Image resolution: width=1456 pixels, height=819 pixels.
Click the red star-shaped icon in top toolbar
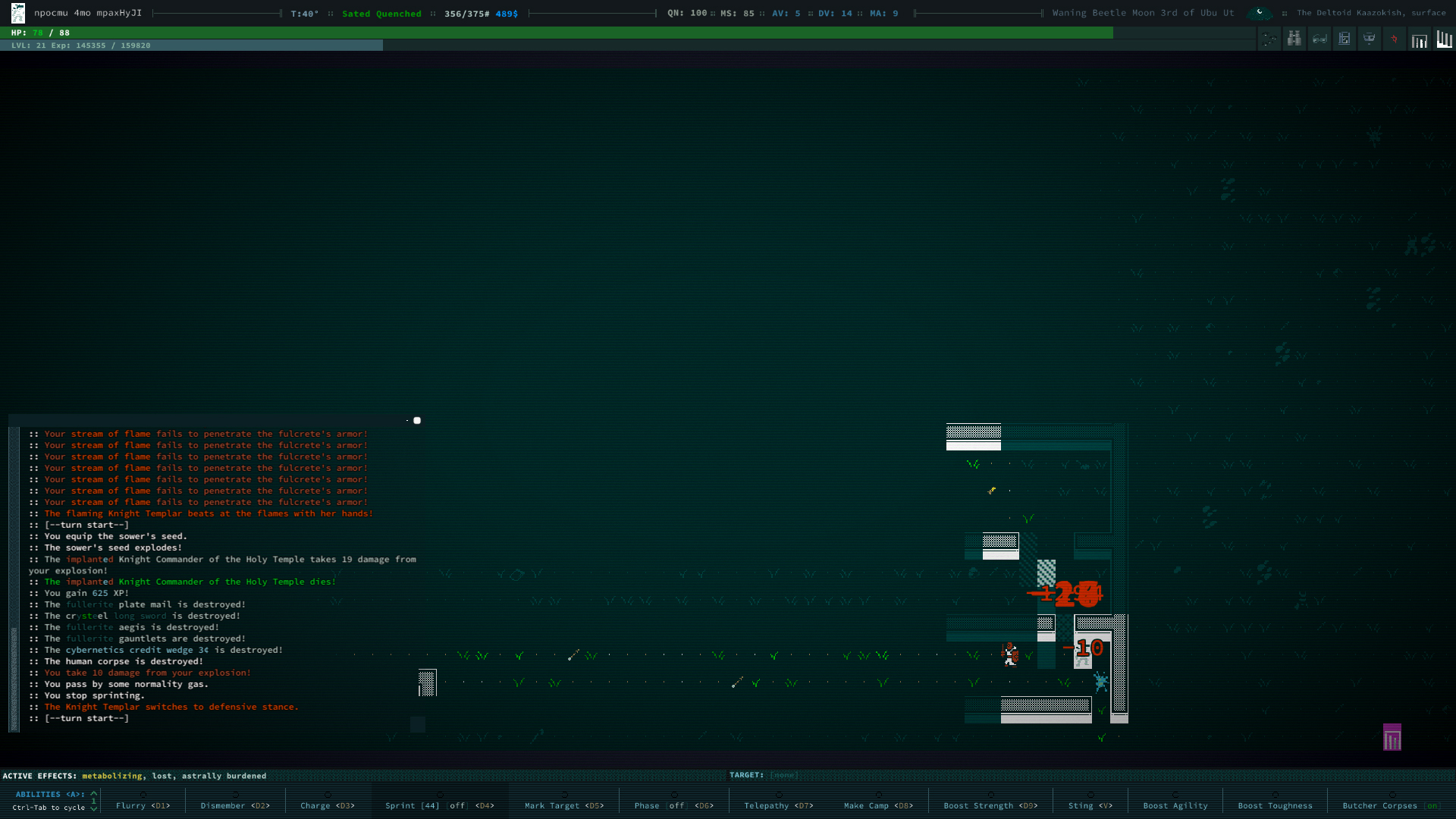[x=1394, y=39]
